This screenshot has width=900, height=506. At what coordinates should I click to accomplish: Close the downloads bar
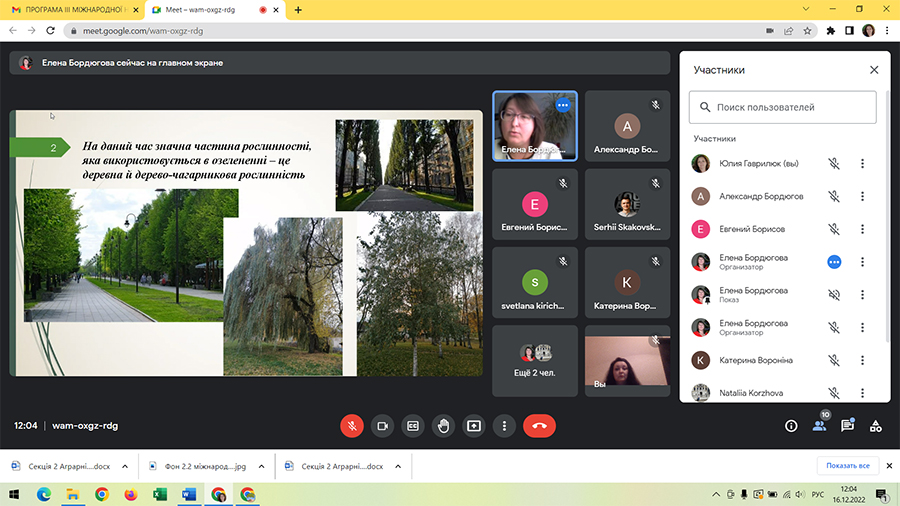click(889, 466)
